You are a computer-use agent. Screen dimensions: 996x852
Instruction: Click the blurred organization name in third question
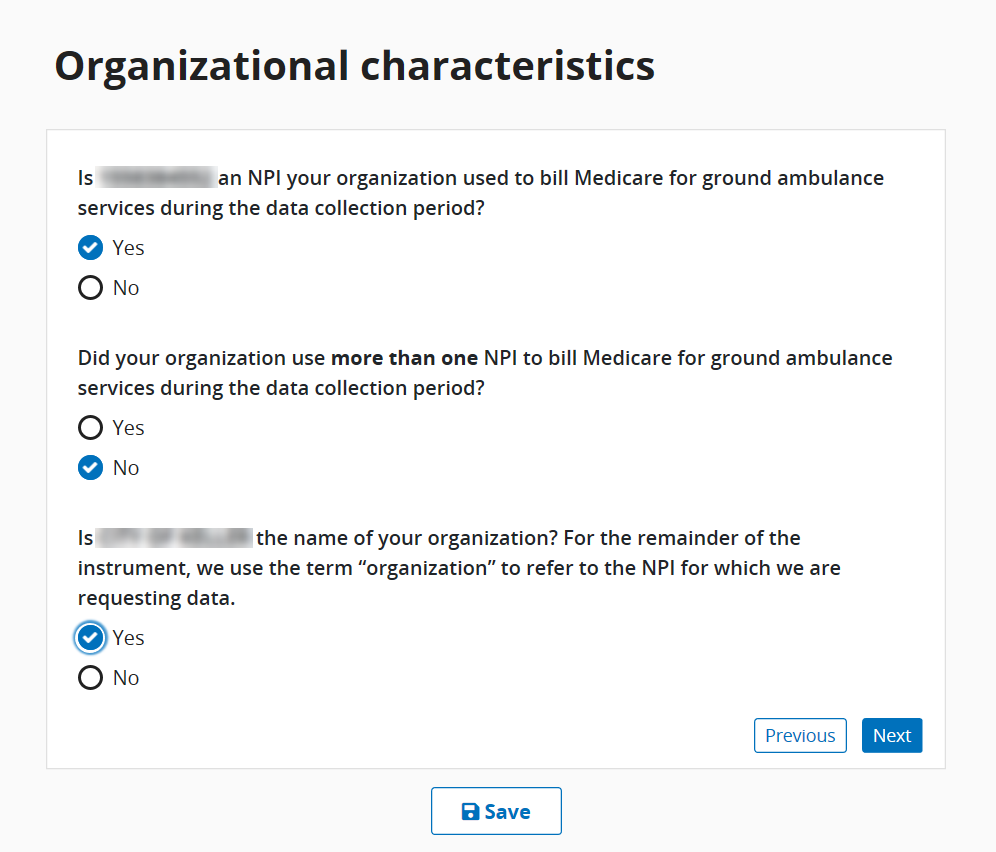coord(174,538)
